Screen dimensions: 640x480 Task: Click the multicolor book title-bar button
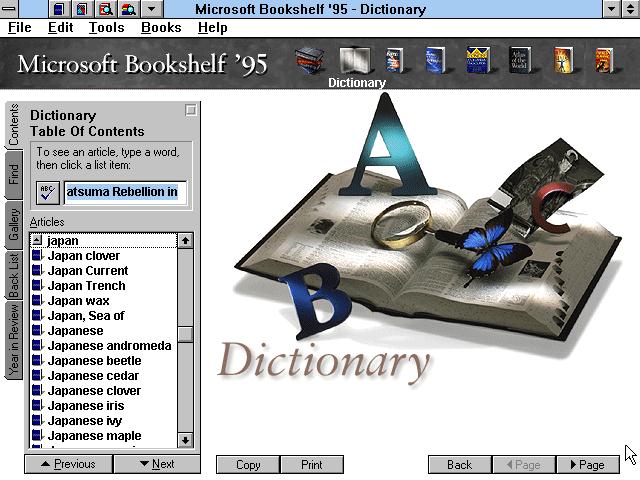[x=82, y=9]
